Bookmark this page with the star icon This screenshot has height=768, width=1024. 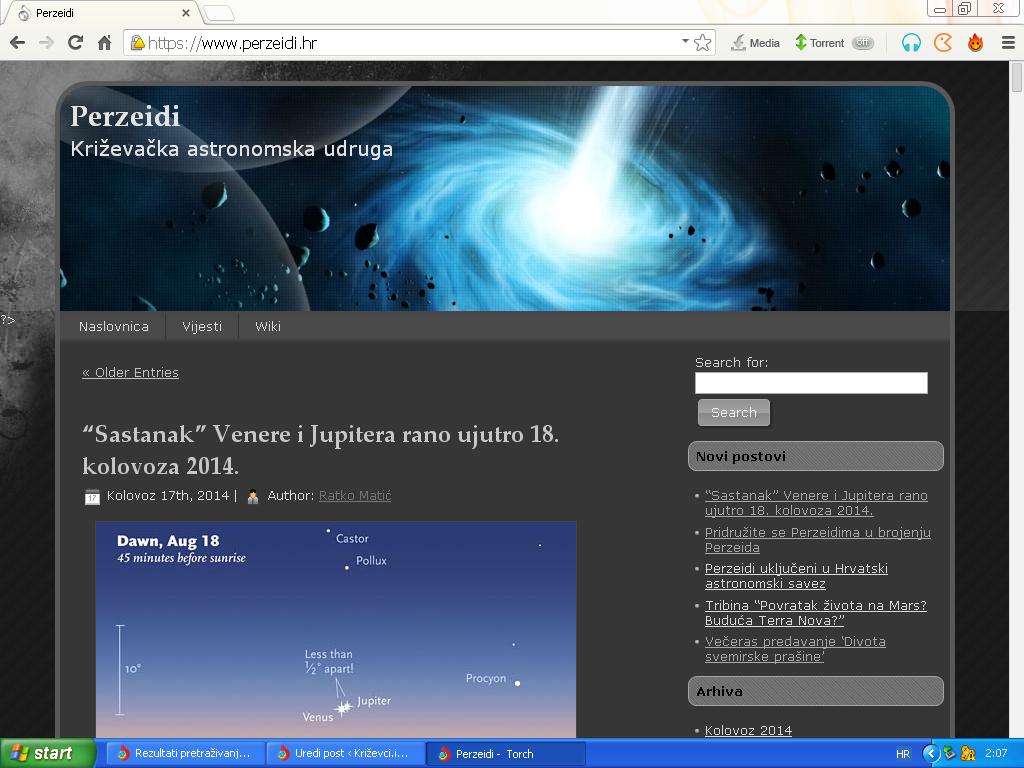[702, 43]
